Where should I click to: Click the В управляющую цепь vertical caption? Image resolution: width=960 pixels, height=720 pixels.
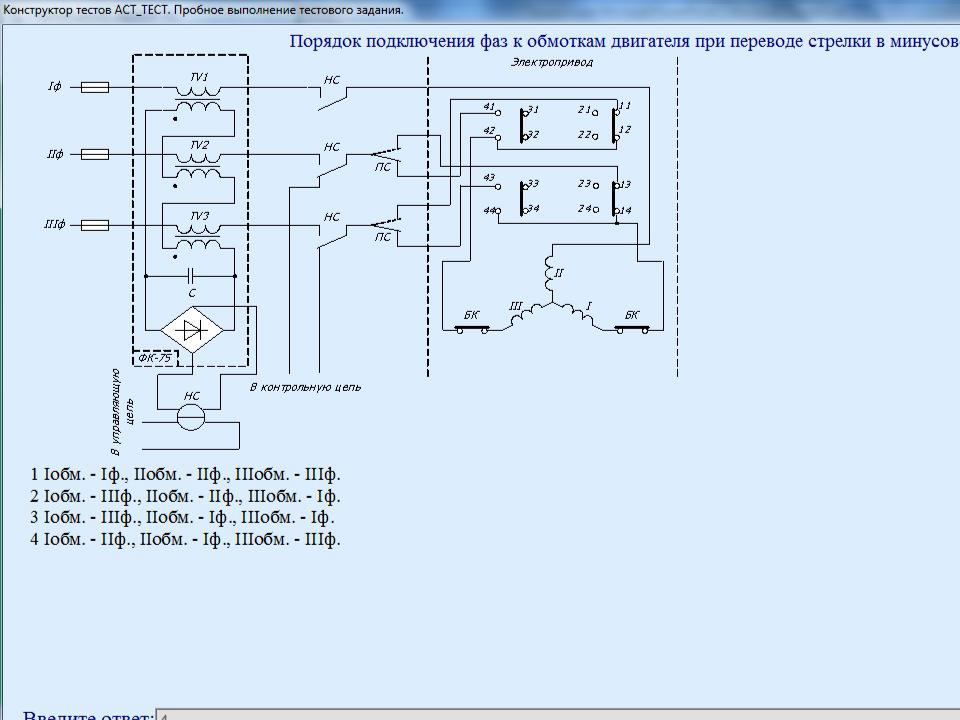pyautogui.click(x=122, y=411)
